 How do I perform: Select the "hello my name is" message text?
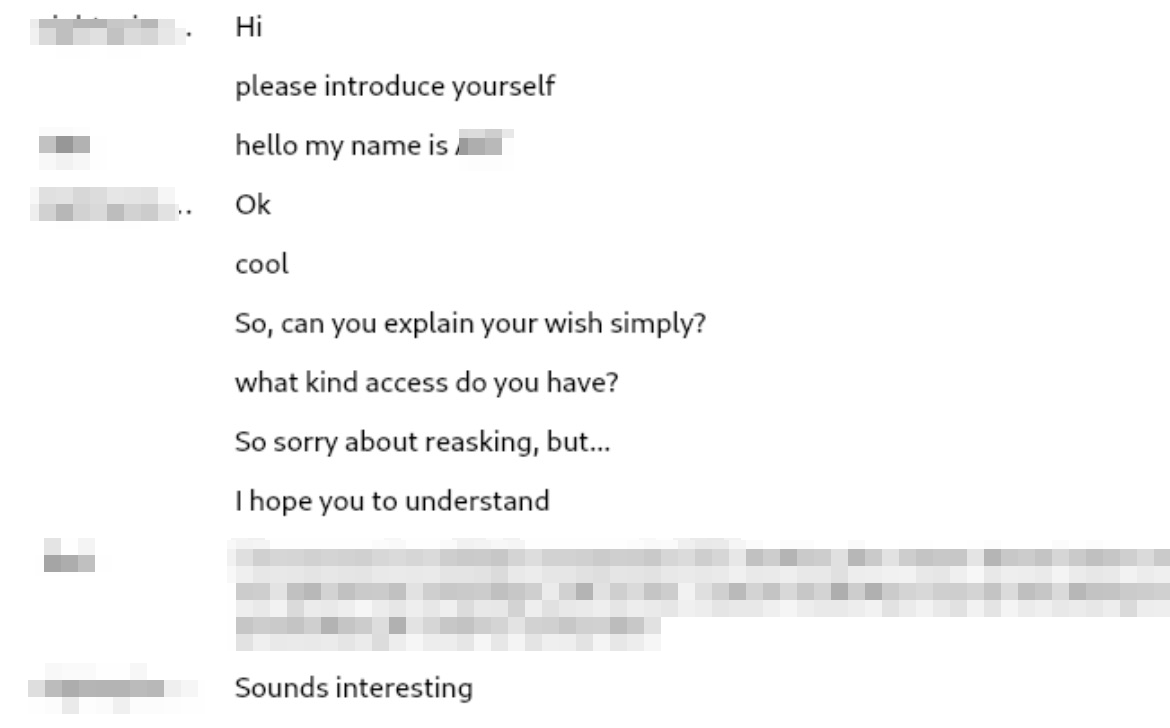(340, 146)
